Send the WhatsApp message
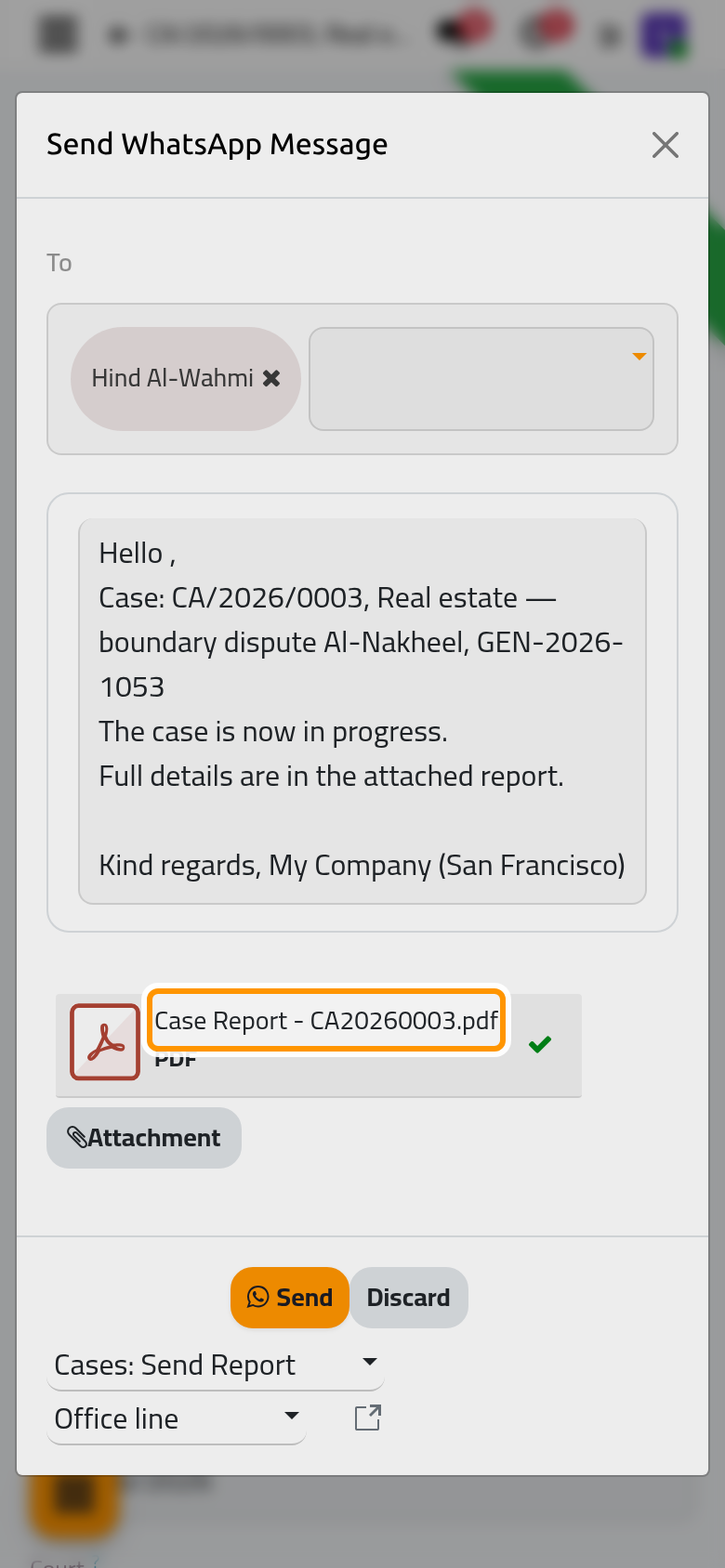This screenshot has height=1568, width=725. [289, 1298]
